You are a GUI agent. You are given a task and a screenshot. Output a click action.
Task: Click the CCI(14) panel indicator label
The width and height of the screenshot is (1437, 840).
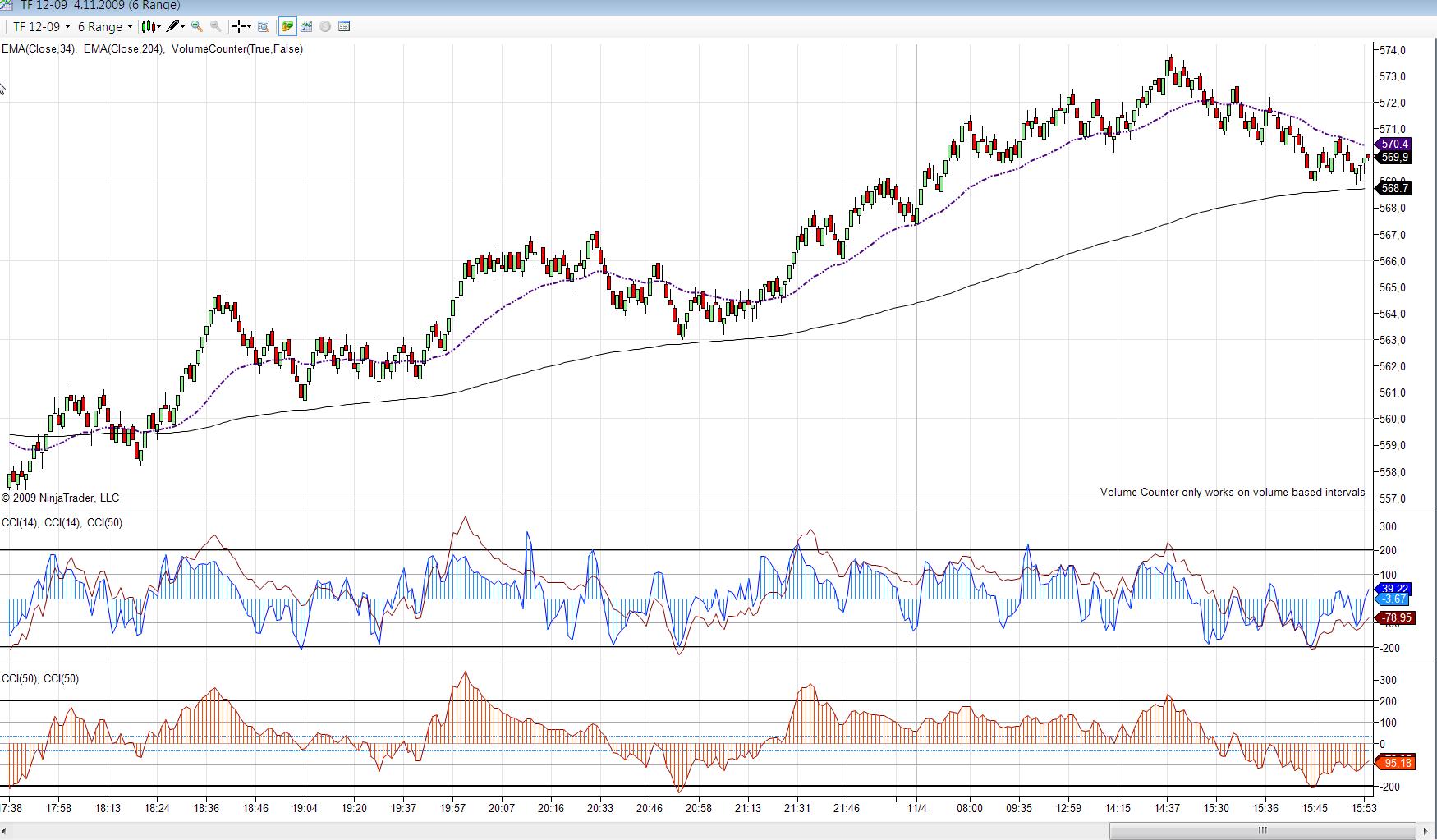[19, 523]
